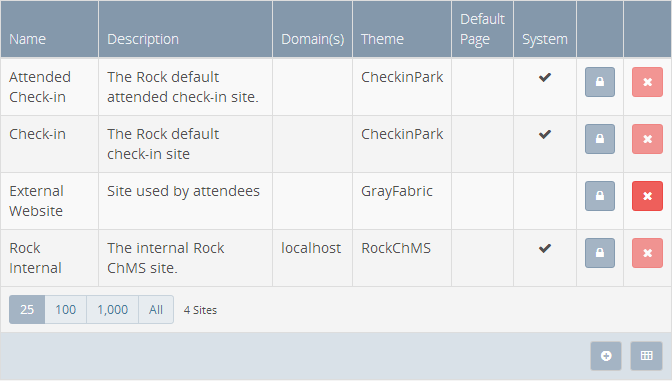This screenshot has height=381, width=672.
Task: Show All items per page
Action: 156,309
